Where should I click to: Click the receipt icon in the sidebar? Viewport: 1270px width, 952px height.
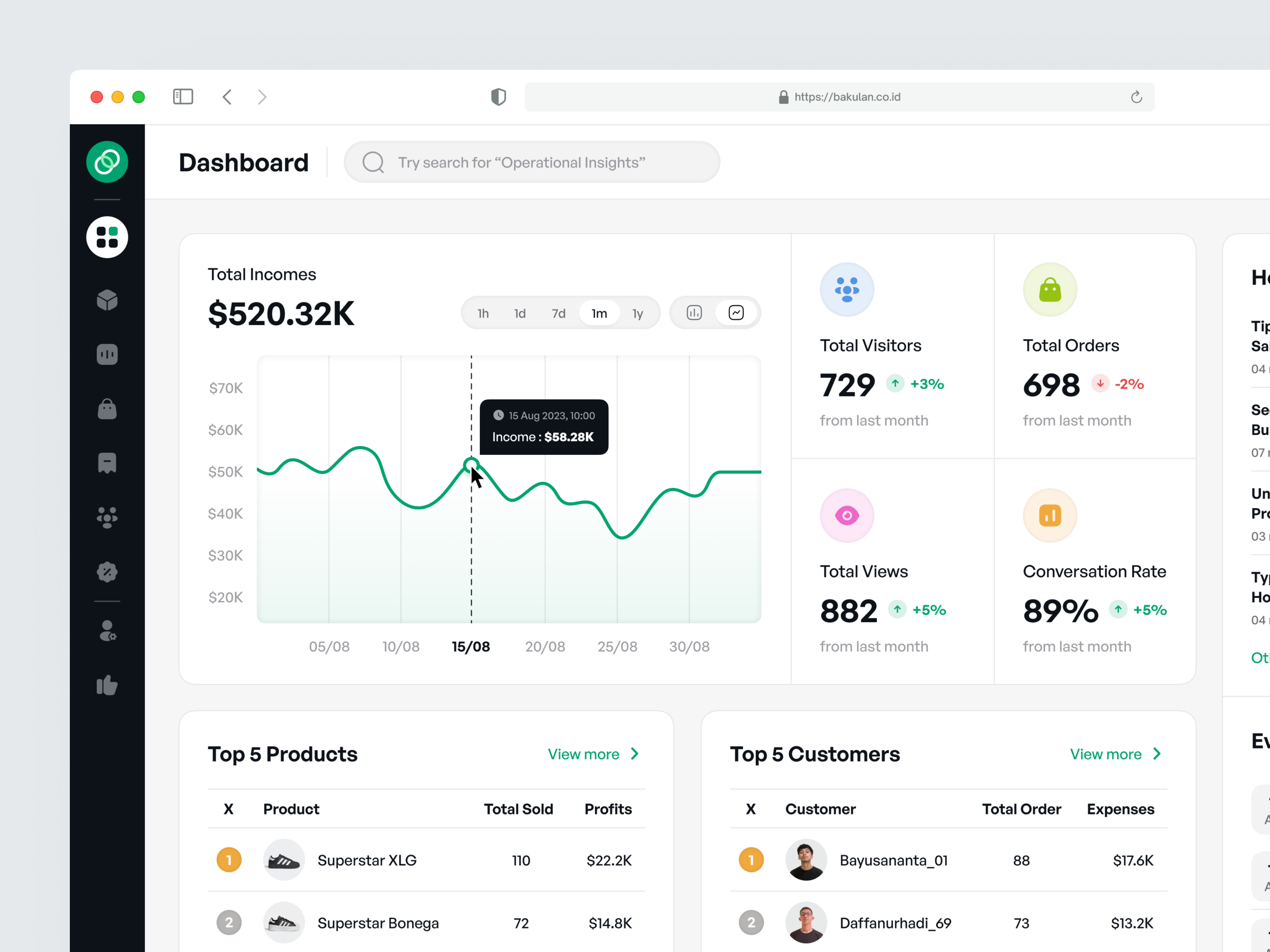click(107, 463)
